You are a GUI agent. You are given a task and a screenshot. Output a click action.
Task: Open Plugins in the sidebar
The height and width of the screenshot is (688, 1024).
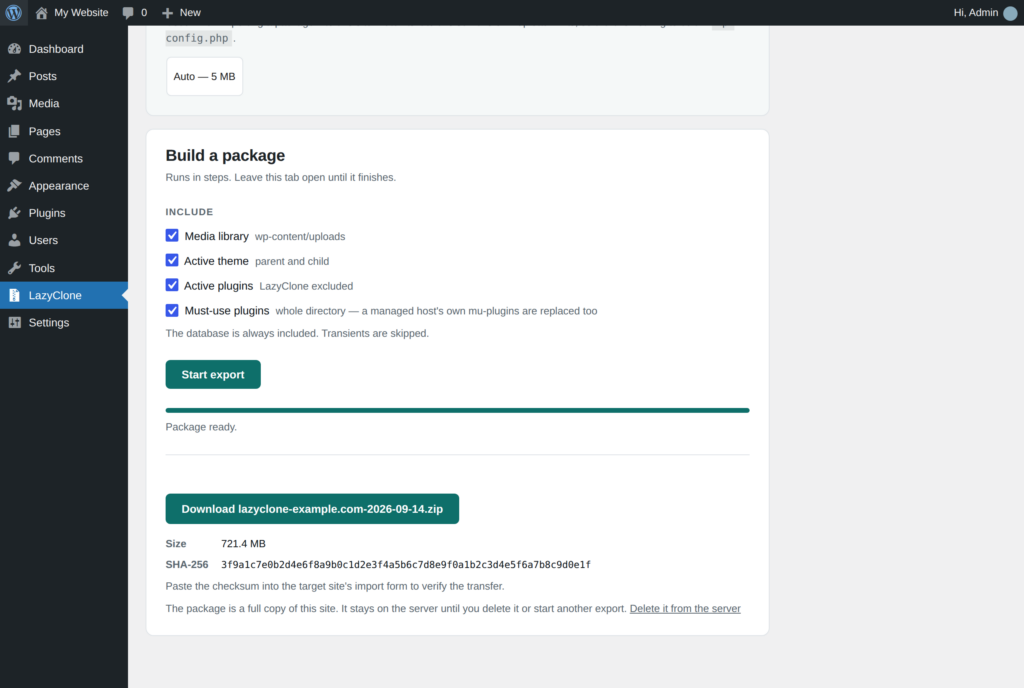click(64, 213)
